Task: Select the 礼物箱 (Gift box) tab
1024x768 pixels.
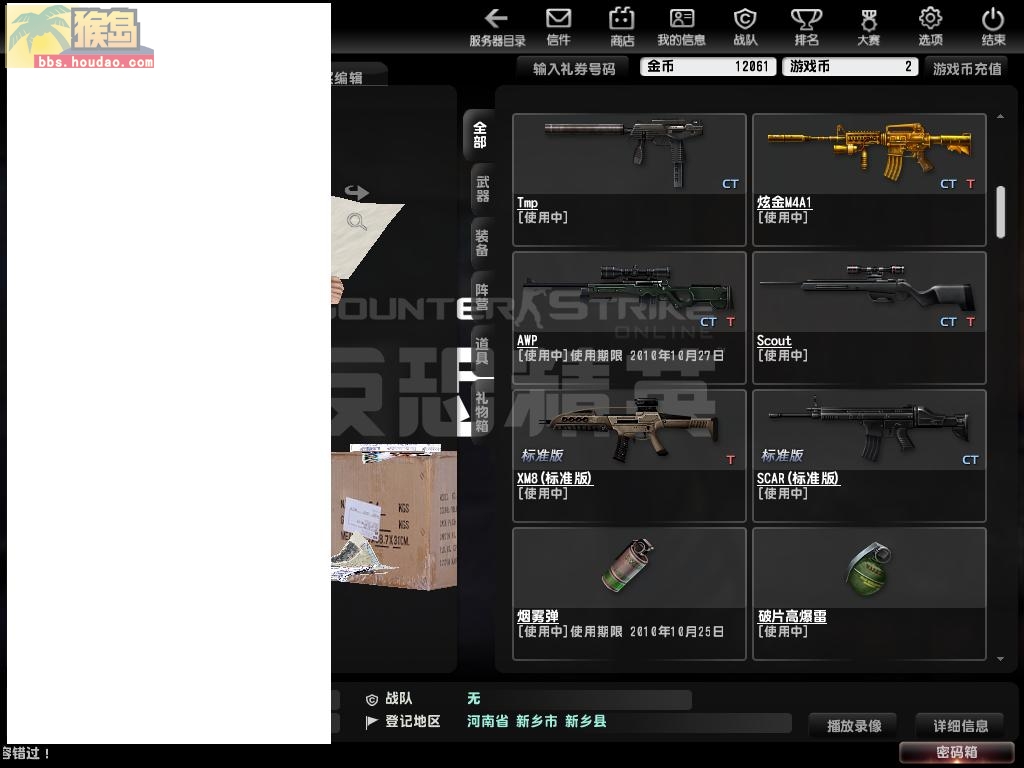Action: [x=482, y=412]
